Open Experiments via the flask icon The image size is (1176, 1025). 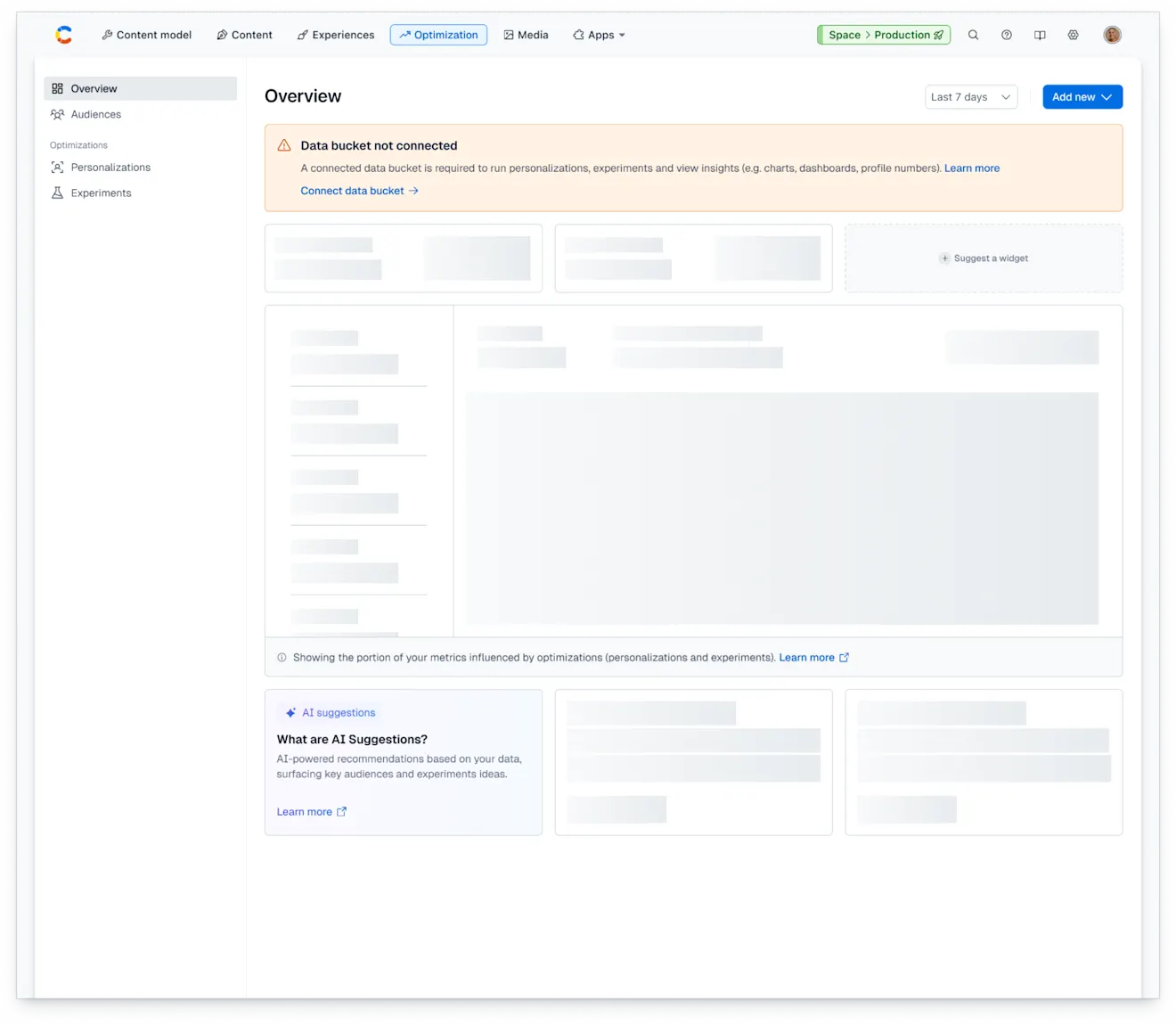coord(56,193)
